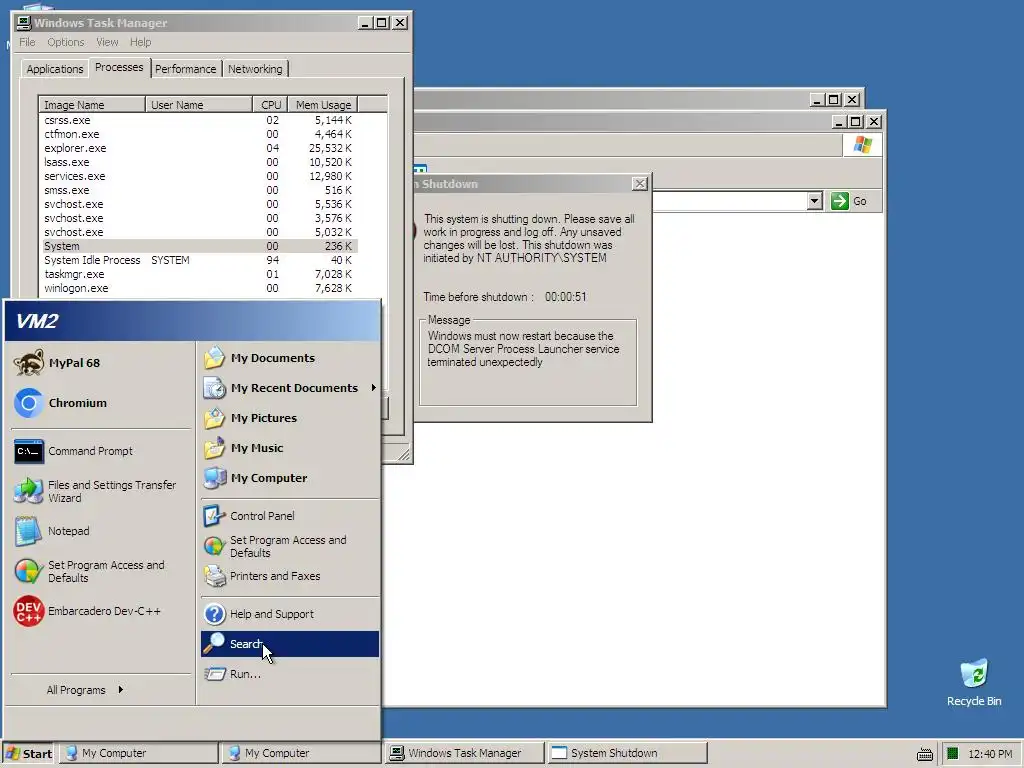
Task: Click Windows flag logo in My Computer
Action: (863, 144)
